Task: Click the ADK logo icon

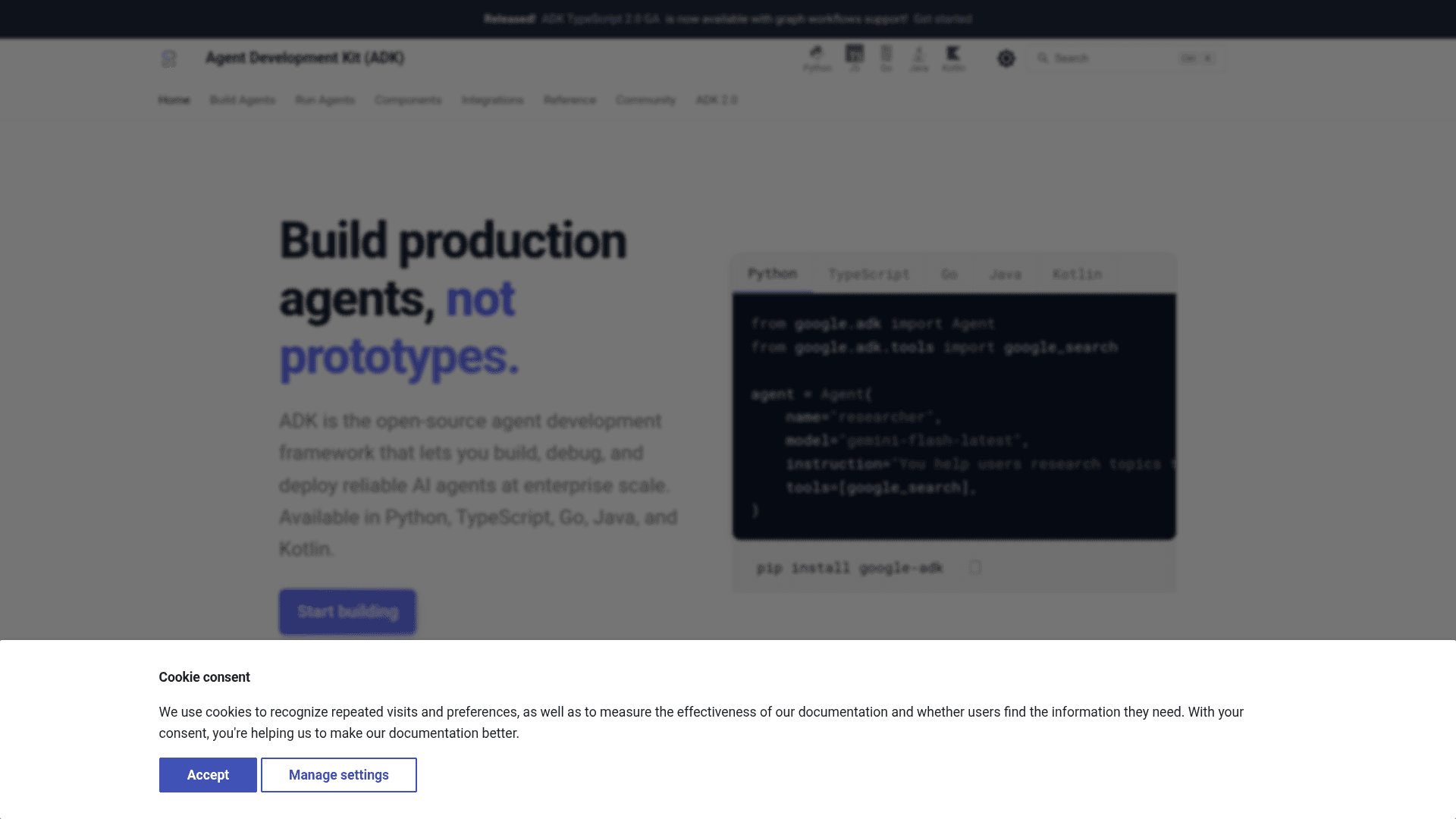Action: (x=168, y=58)
